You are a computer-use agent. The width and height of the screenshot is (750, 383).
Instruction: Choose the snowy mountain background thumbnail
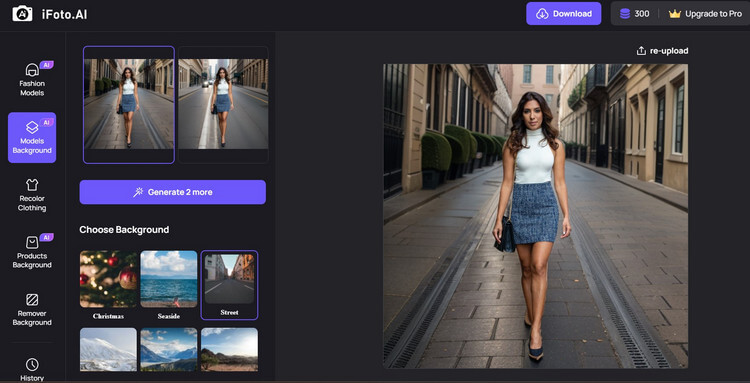108,350
